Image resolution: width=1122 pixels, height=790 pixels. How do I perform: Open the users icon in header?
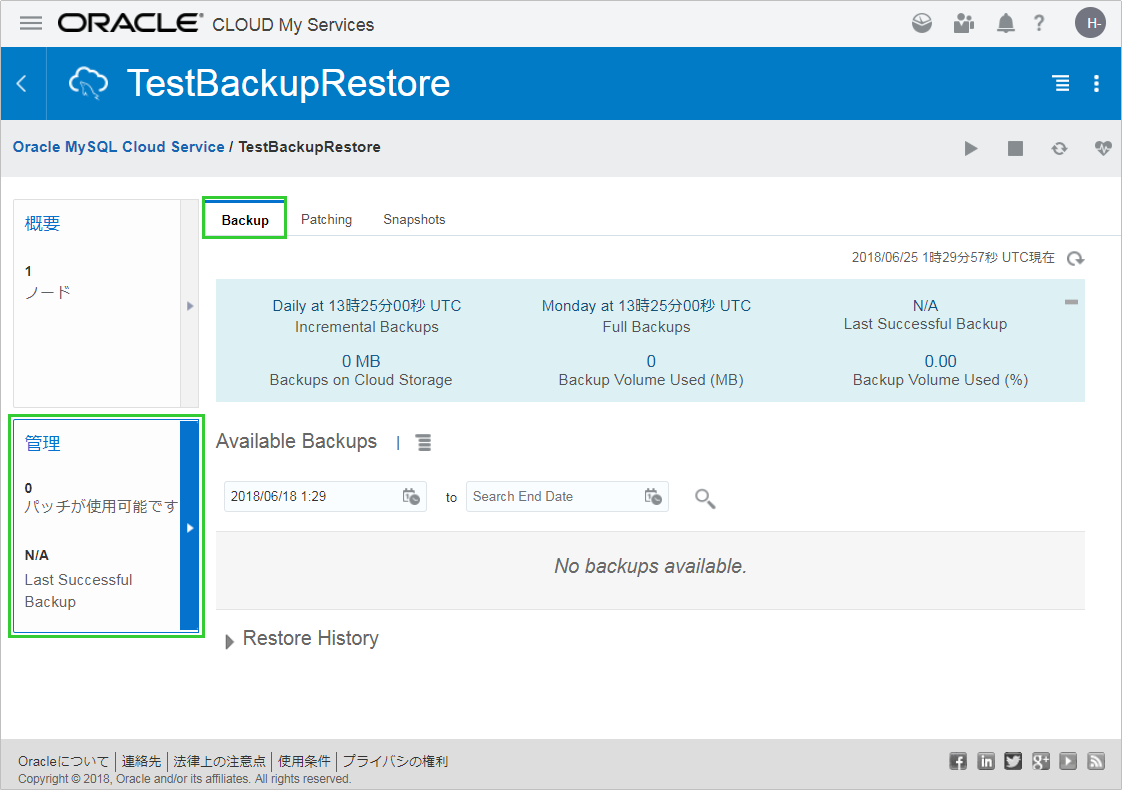[x=964, y=24]
